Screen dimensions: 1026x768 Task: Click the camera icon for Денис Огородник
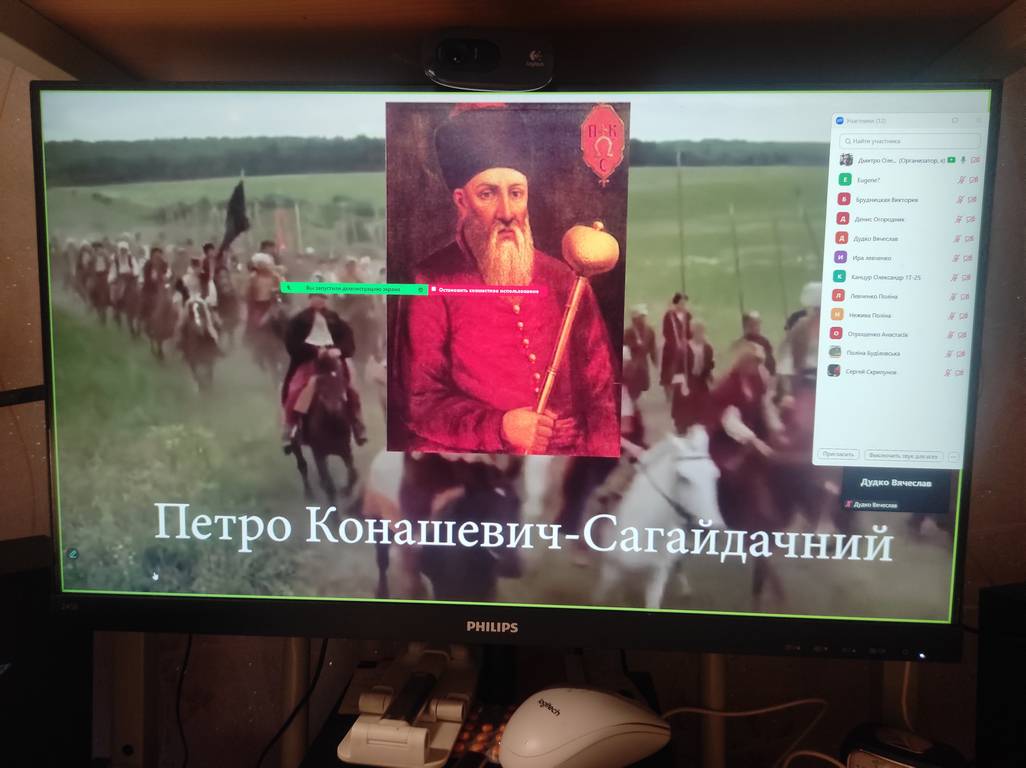[x=970, y=219]
